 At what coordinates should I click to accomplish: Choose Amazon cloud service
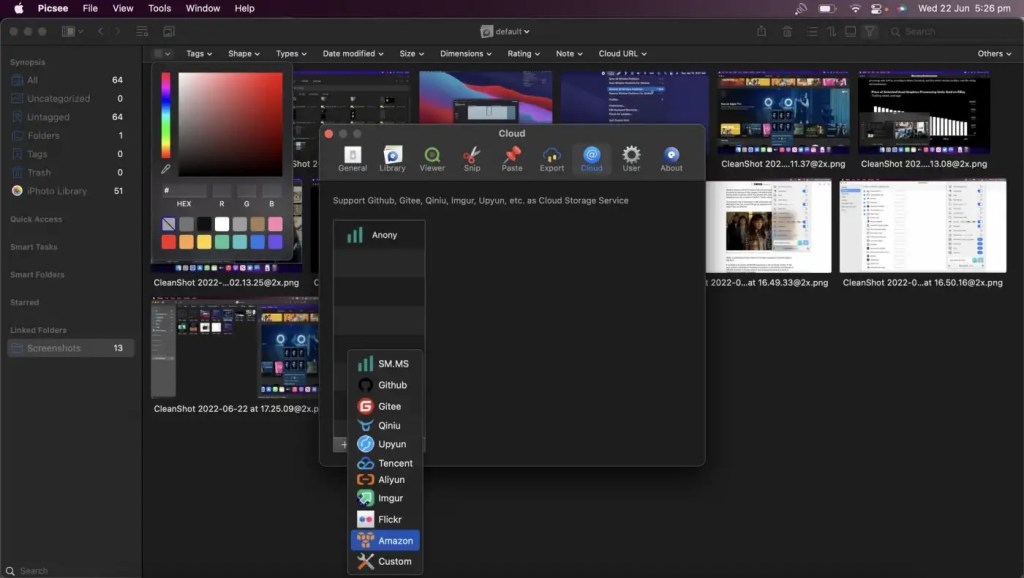pos(385,540)
